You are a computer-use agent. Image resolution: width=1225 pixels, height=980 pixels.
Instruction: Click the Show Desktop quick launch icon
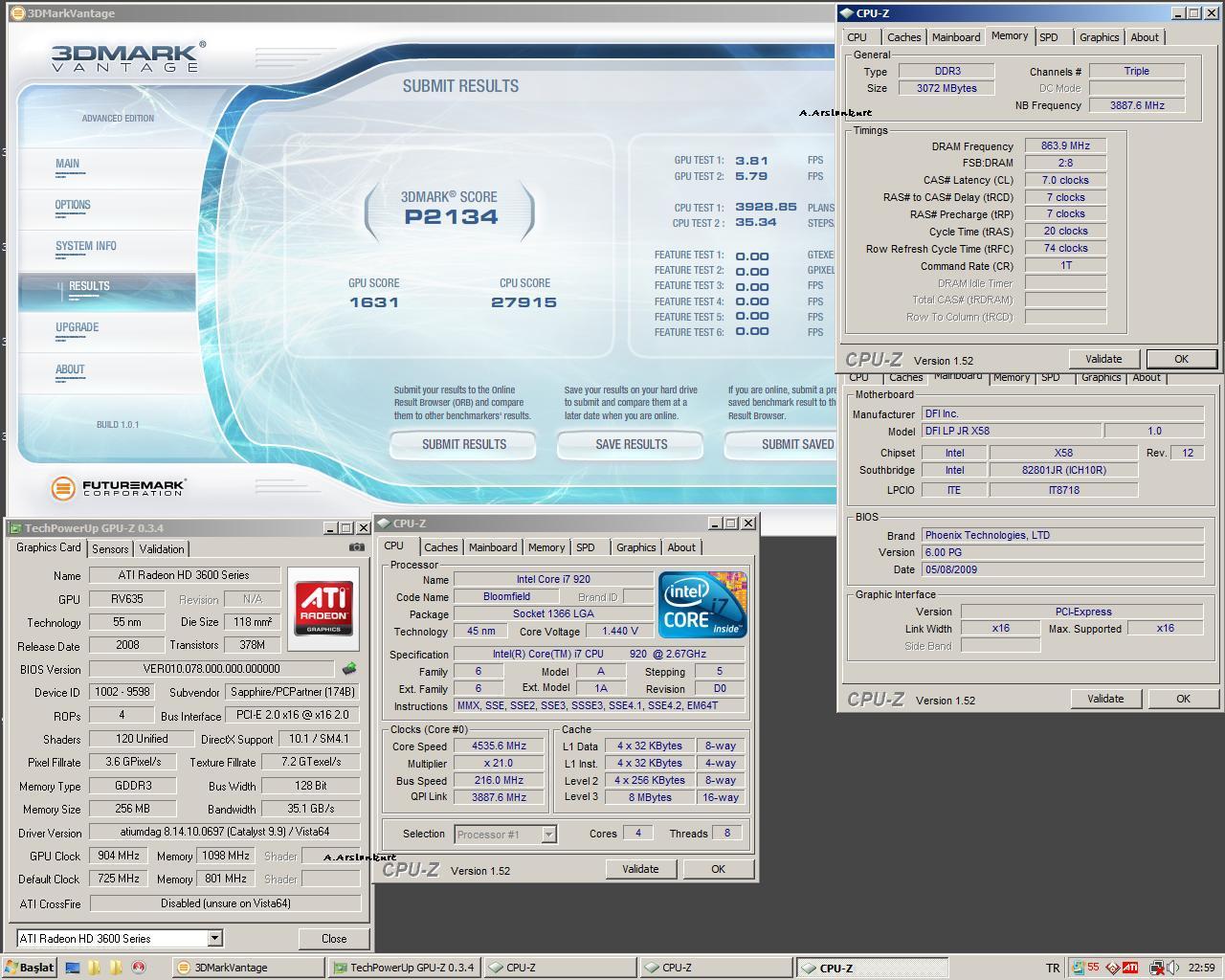pos(73,968)
